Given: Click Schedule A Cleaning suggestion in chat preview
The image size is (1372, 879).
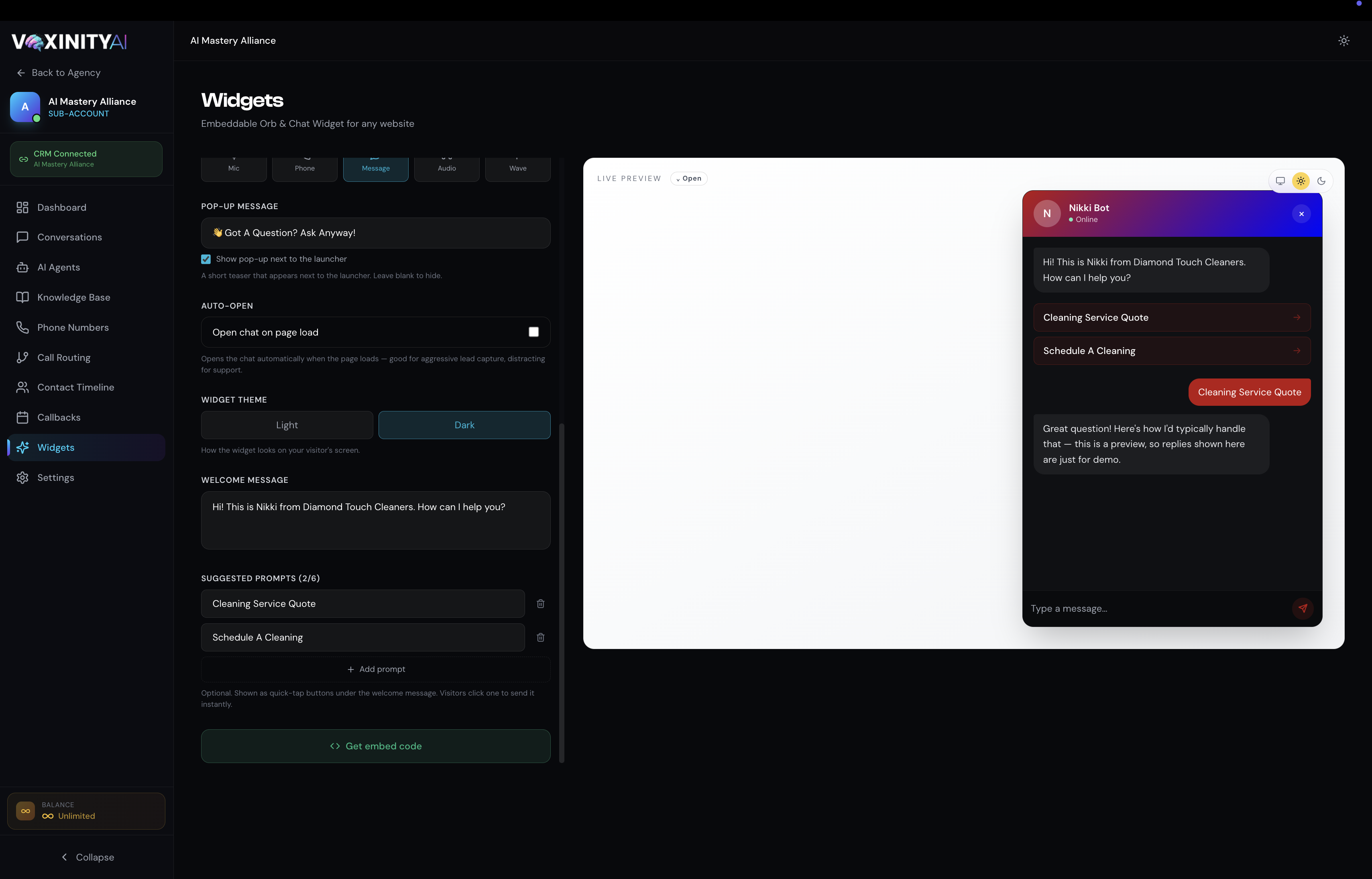Looking at the screenshot, I should [x=1172, y=351].
